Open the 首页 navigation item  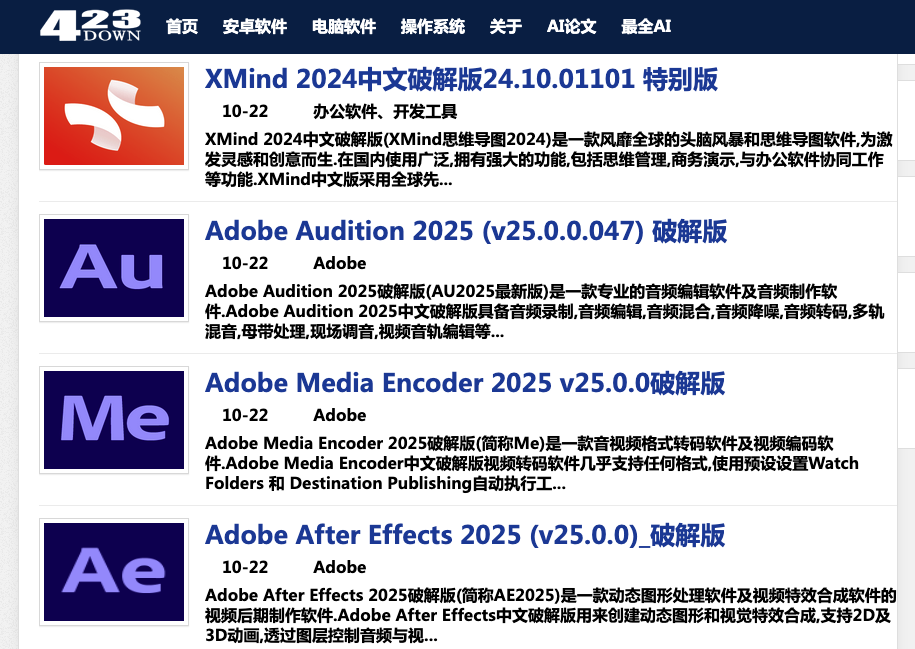point(181,26)
